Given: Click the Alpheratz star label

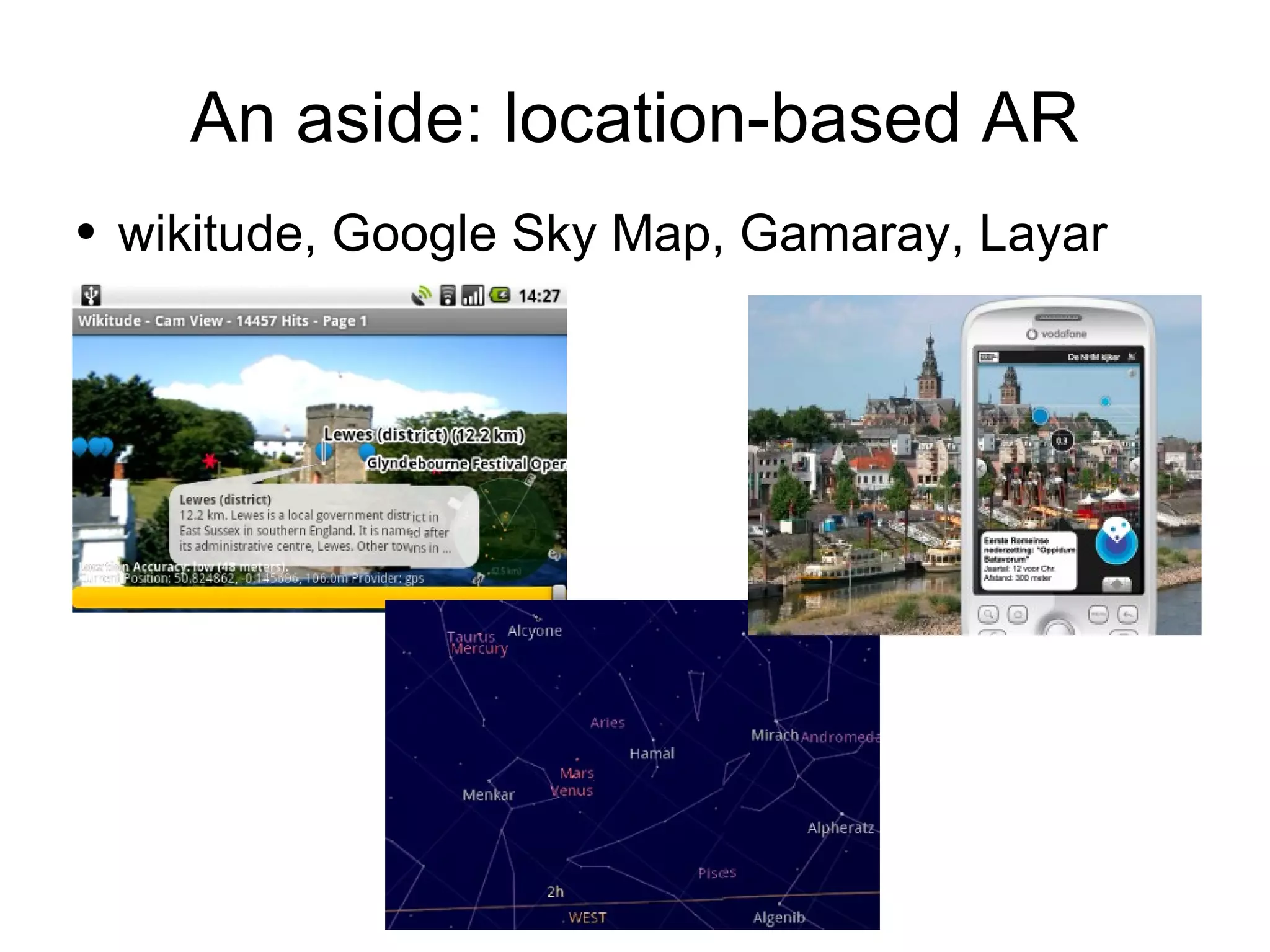Looking at the screenshot, I should [x=841, y=828].
